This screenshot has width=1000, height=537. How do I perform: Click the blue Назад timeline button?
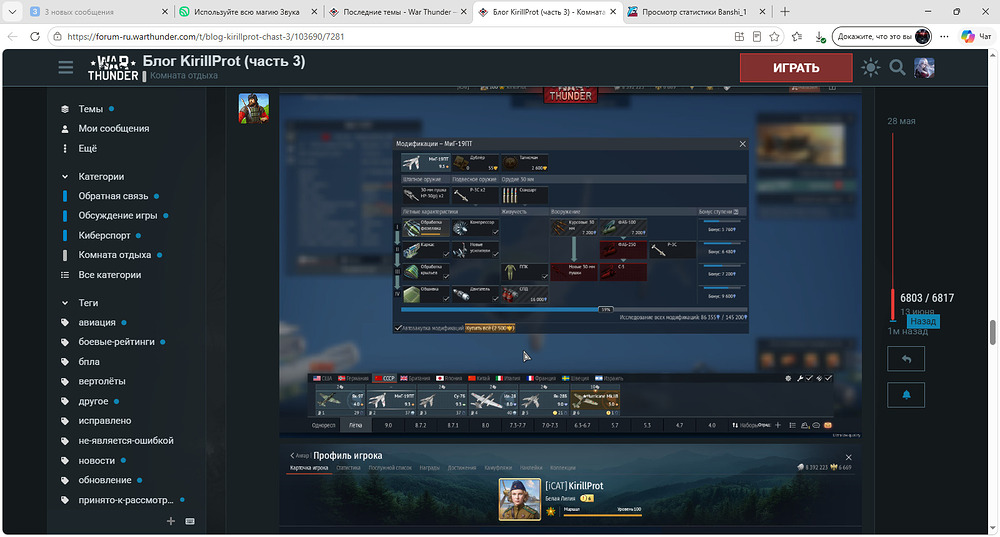tap(923, 321)
